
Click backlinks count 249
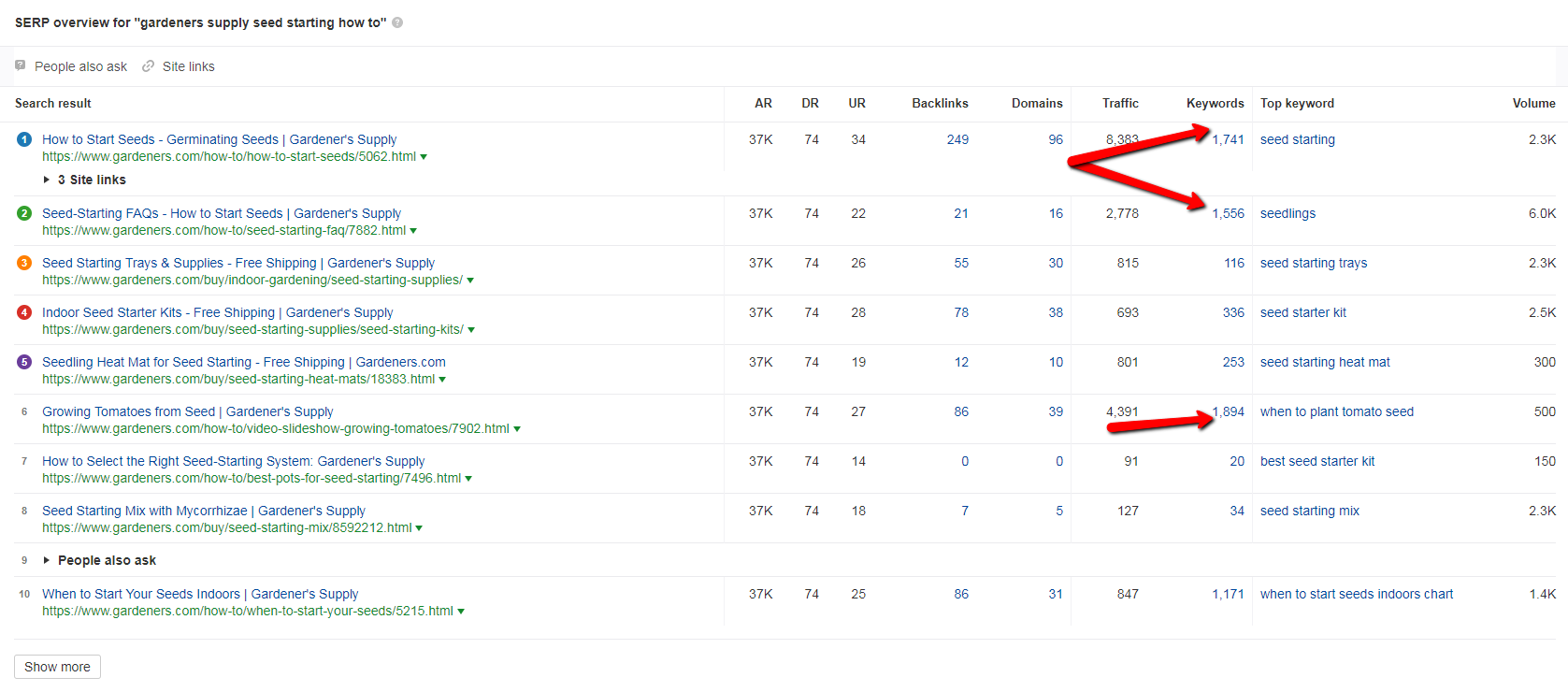pos(957,139)
